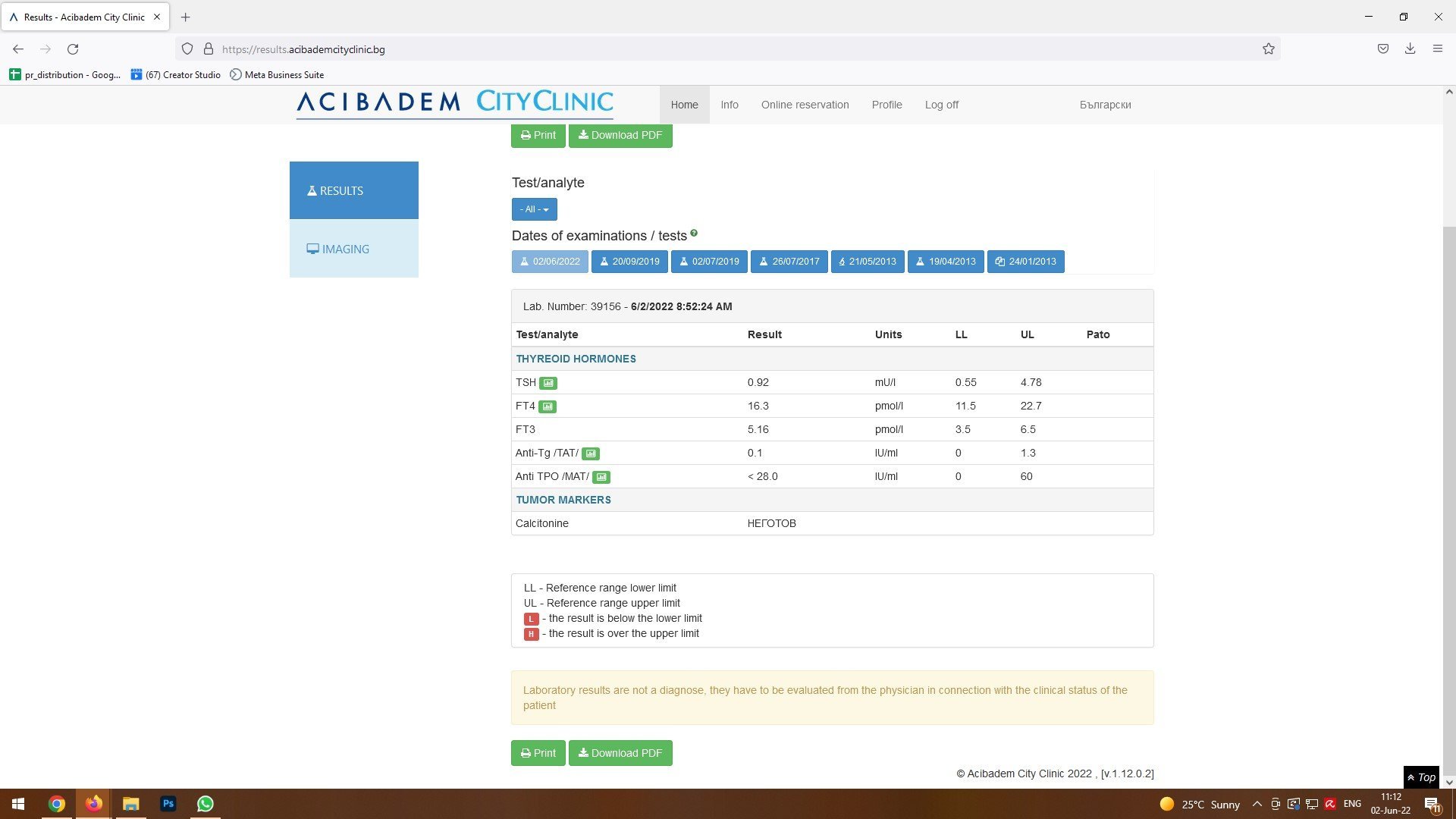Click the Top scroll-to-top button

pyautogui.click(x=1421, y=777)
